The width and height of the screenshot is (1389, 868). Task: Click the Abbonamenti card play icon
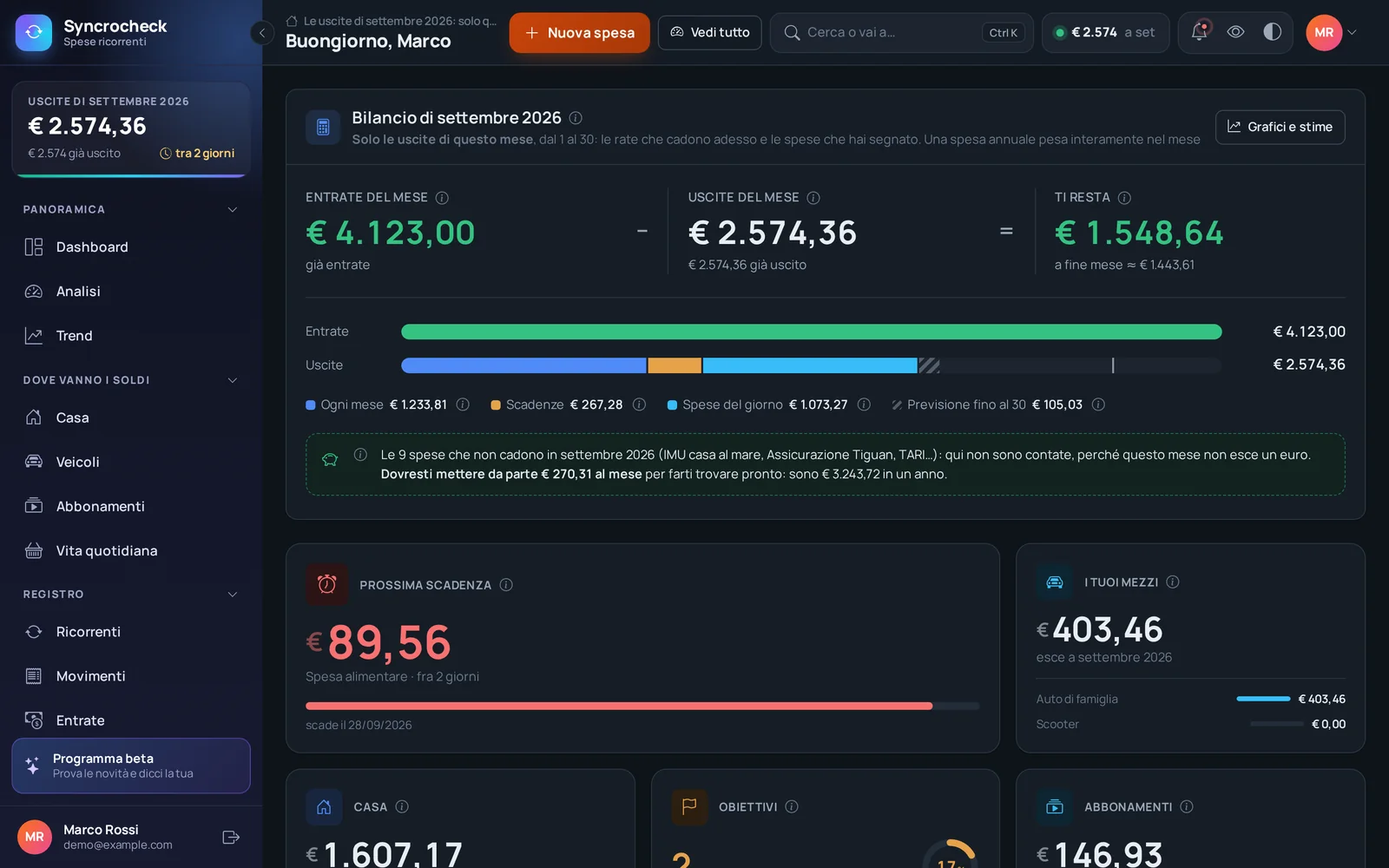click(1054, 807)
